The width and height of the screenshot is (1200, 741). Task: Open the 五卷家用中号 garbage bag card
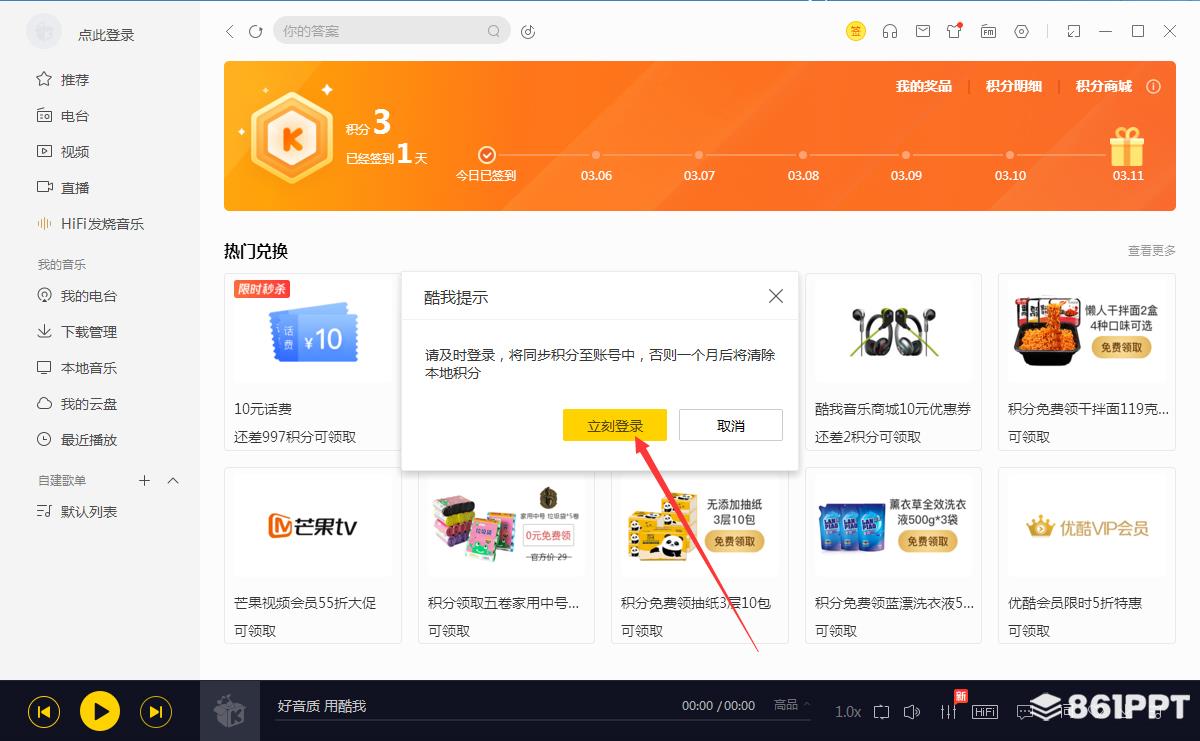click(506, 556)
